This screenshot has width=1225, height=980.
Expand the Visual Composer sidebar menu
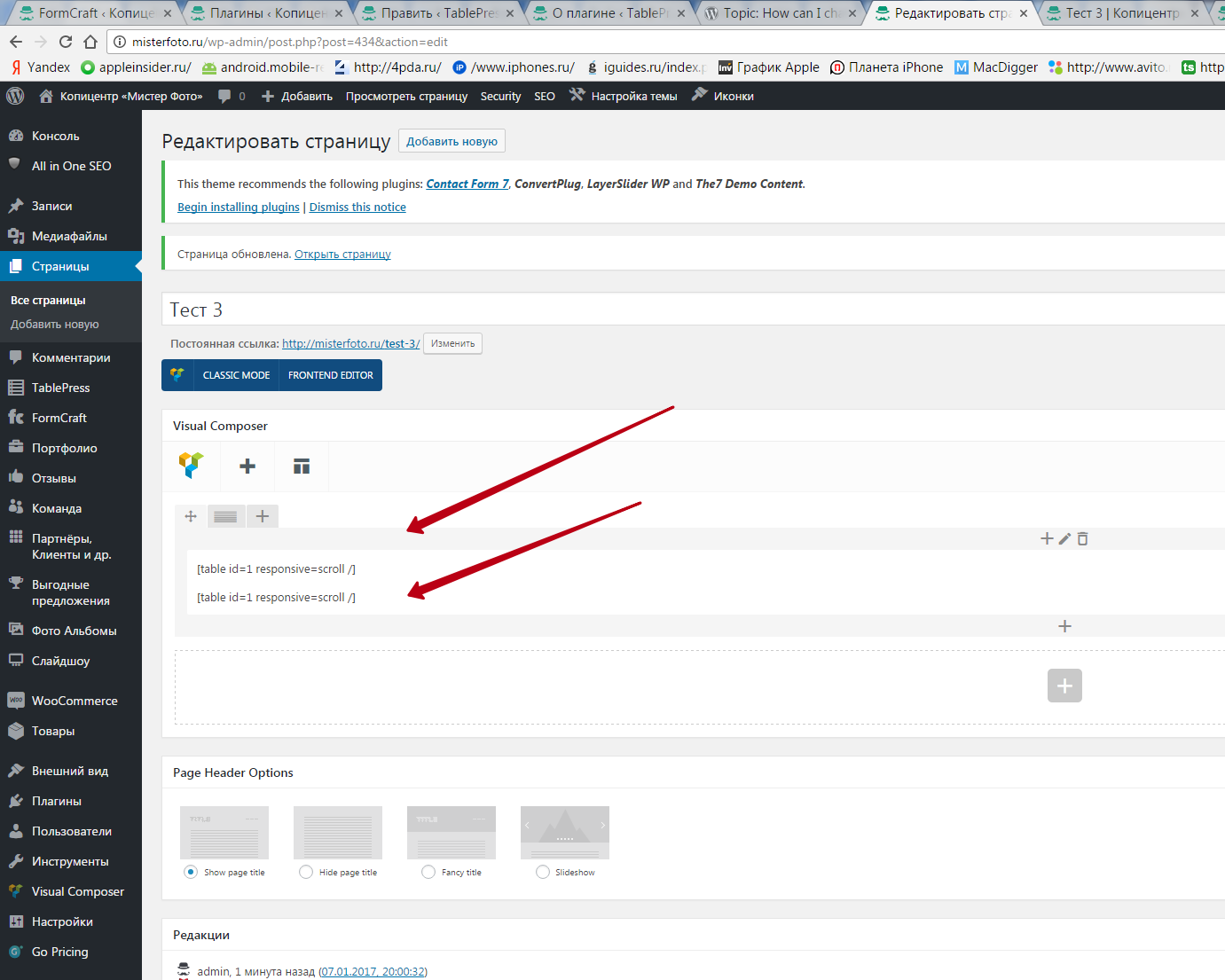(77, 891)
